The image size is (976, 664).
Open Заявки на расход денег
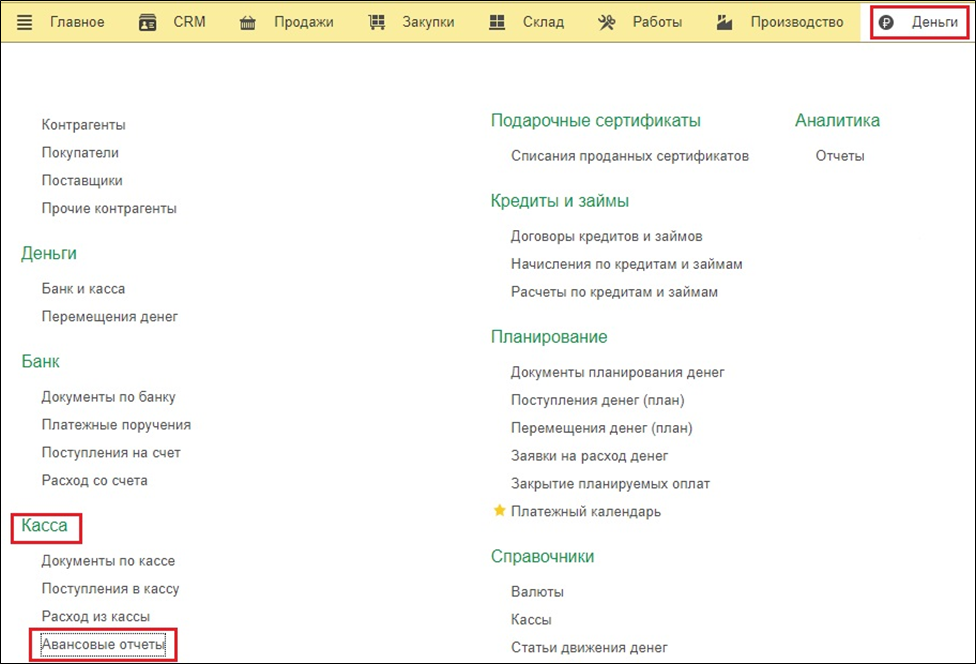[589, 456]
